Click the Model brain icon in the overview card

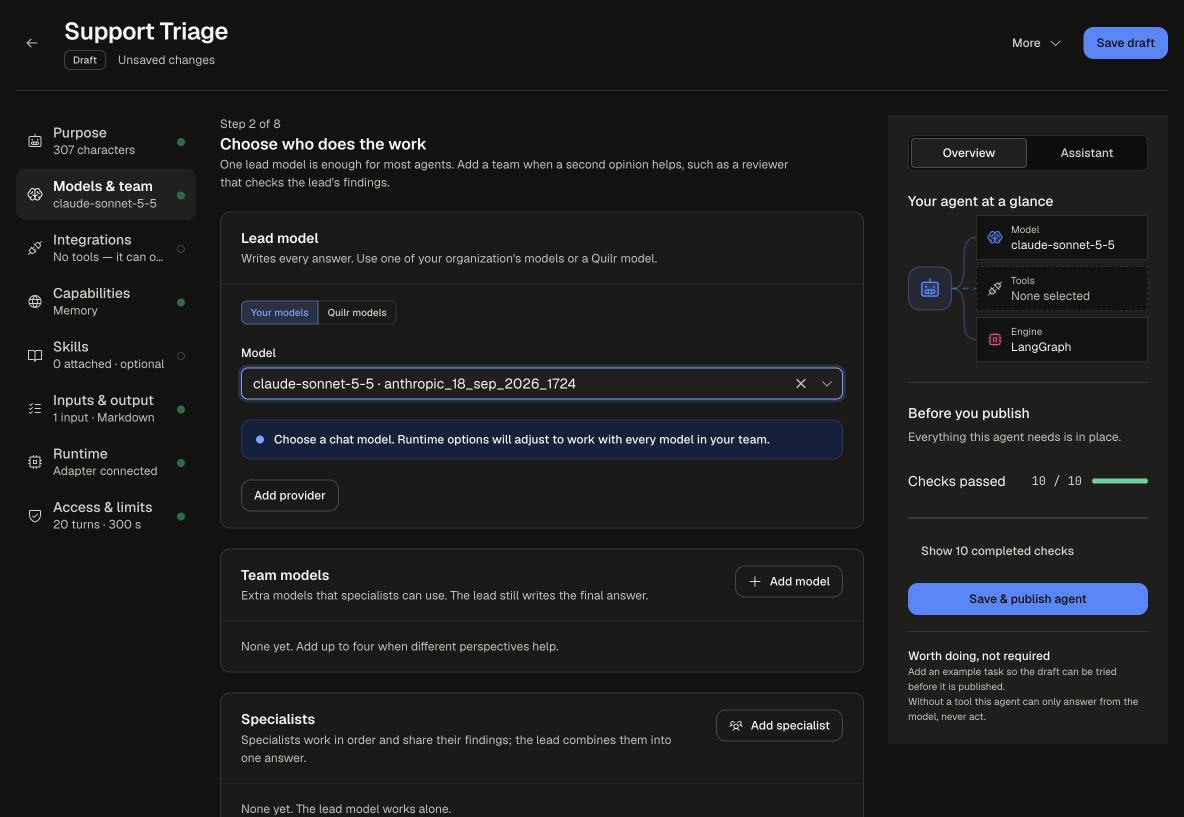click(994, 238)
